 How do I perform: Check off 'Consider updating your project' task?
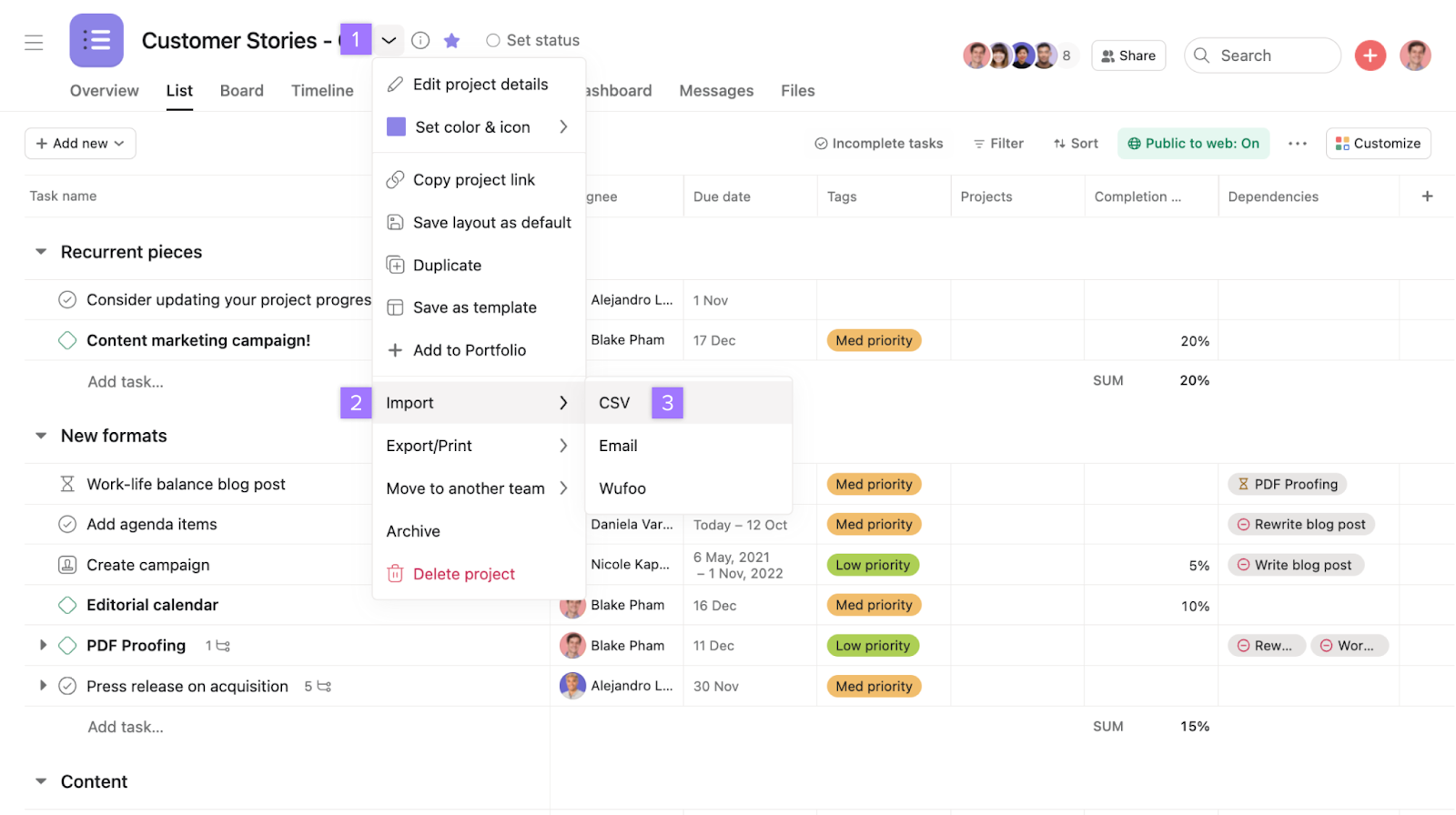point(67,300)
